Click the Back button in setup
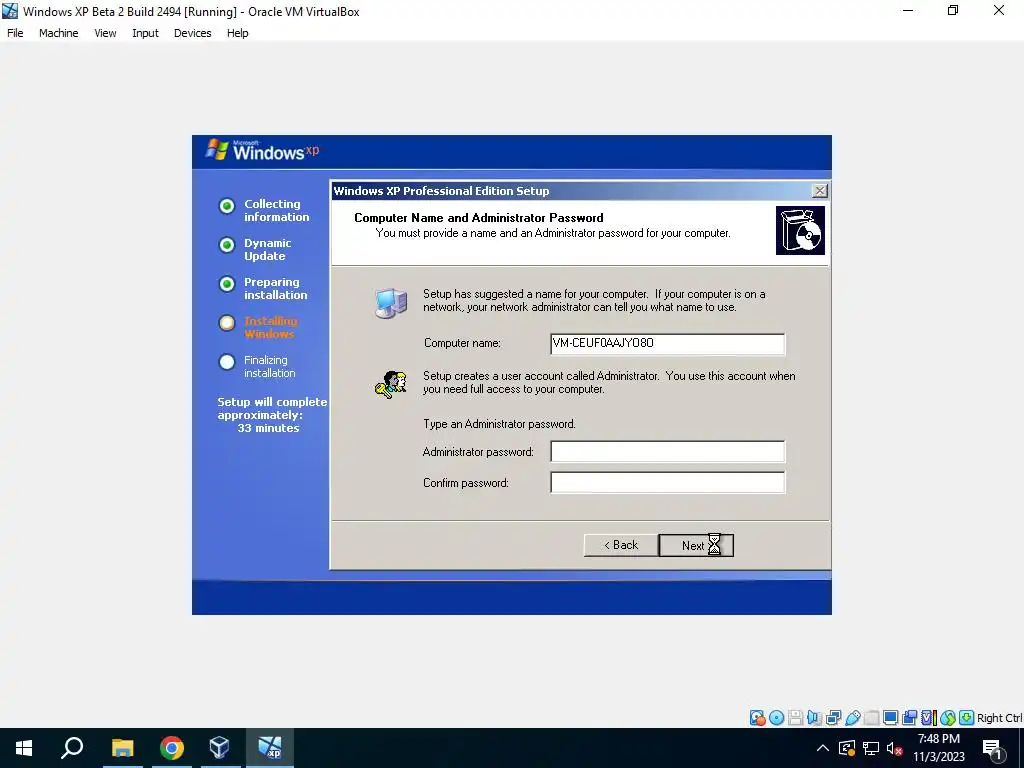 [620, 545]
